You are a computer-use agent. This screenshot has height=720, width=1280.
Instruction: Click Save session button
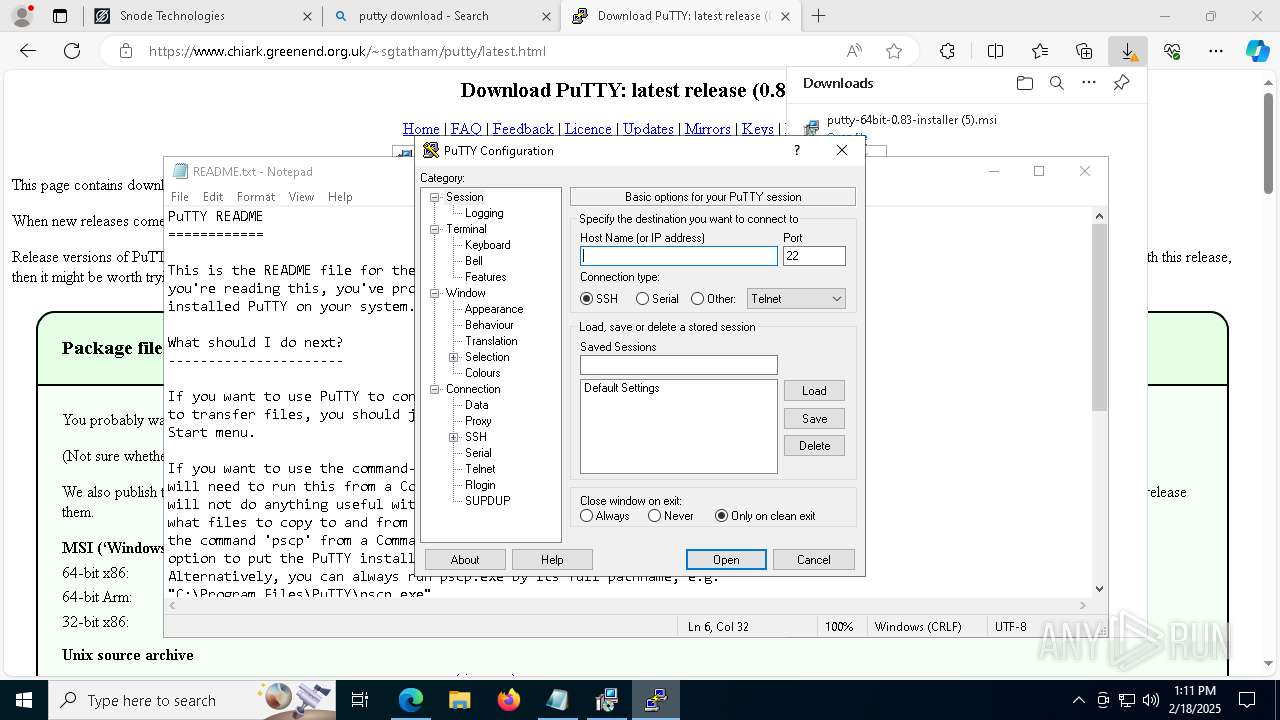[x=814, y=419]
